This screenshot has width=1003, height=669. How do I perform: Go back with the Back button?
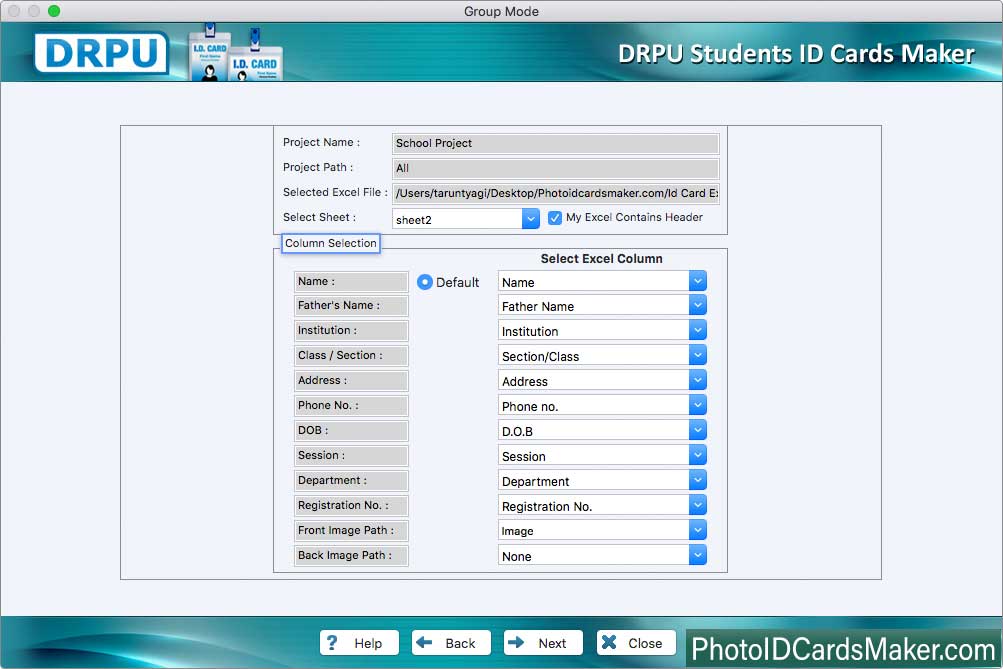pyautogui.click(x=451, y=643)
